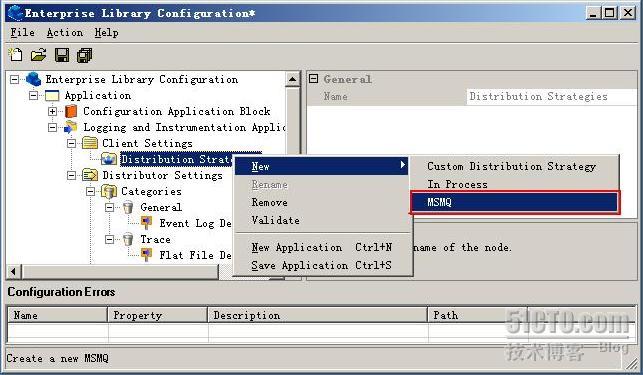Viewport: 643px width, 375px height.
Task: Click the Save Application floppy disk icon
Action: [x=62, y=55]
